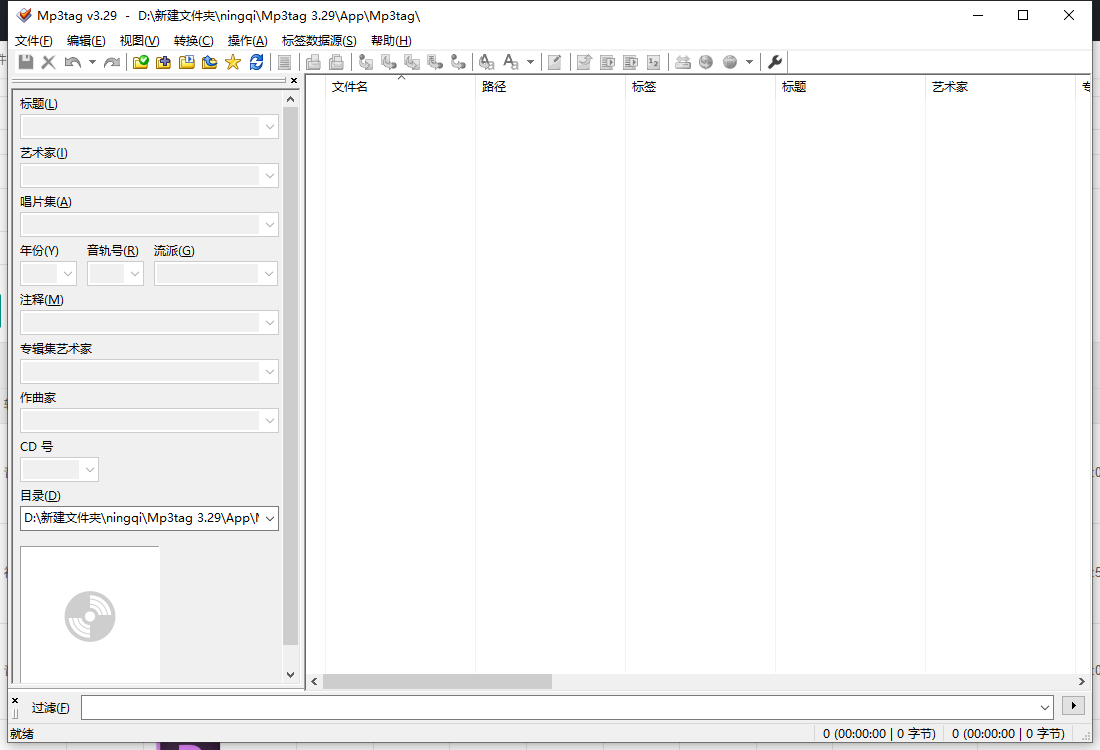Click the album cover art placeholder
Screen dimensions: 1100x750
pos(90,615)
